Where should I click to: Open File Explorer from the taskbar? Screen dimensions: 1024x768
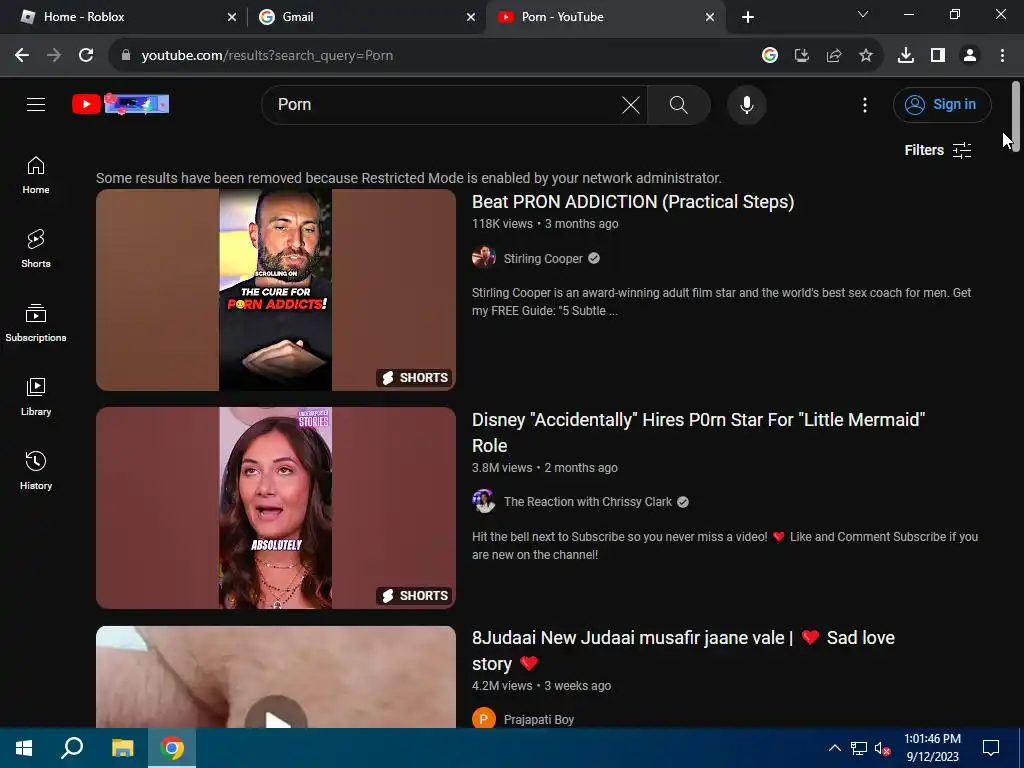[122, 748]
